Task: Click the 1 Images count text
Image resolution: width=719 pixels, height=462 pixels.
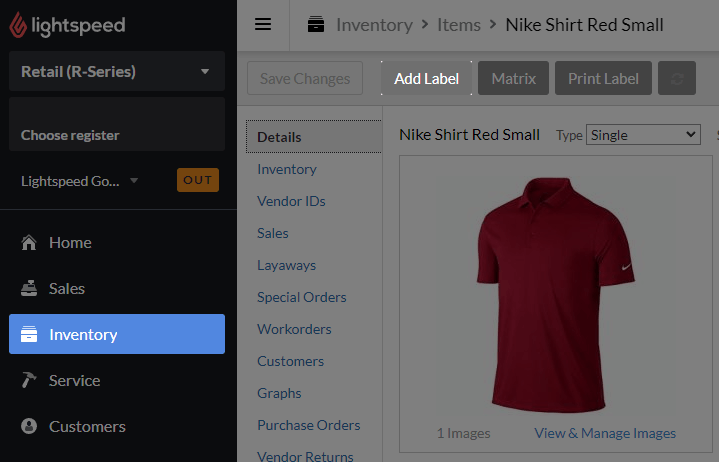Action: coord(464,433)
